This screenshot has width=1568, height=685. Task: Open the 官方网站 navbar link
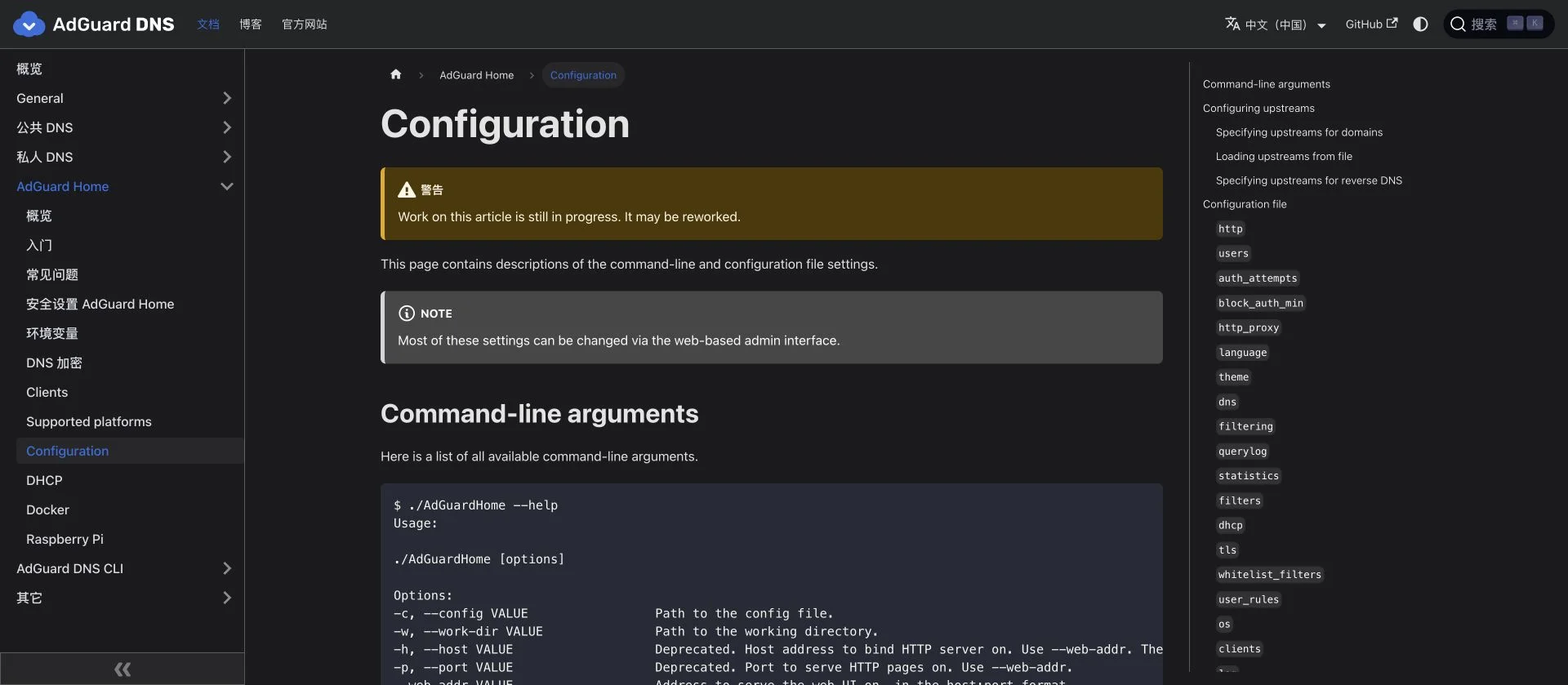(305, 24)
